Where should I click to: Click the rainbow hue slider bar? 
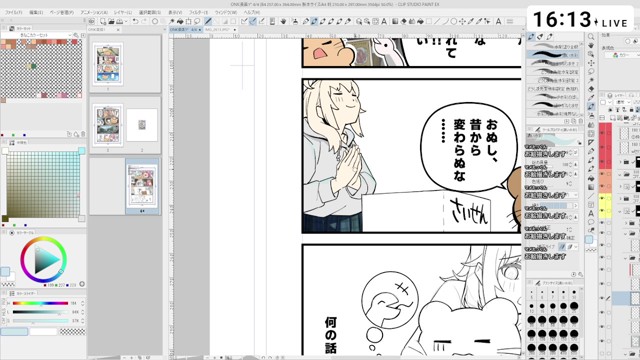tap(40, 303)
